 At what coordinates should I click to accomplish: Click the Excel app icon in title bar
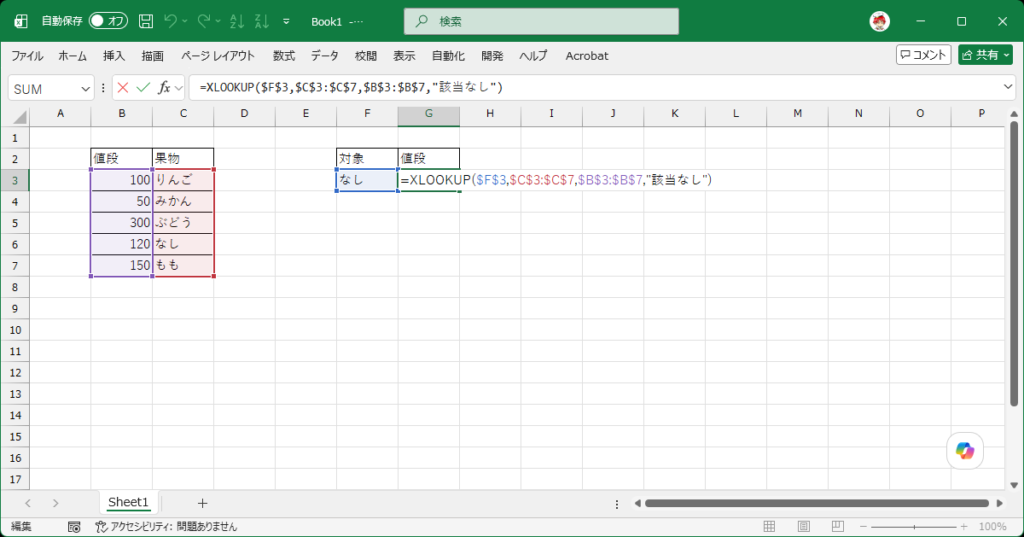(21, 21)
